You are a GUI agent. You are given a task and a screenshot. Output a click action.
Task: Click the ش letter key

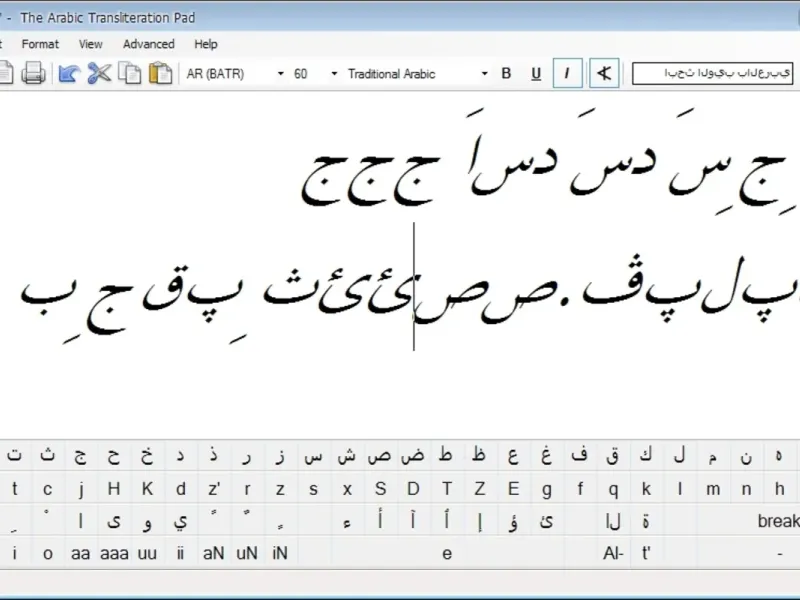[347, 455]
